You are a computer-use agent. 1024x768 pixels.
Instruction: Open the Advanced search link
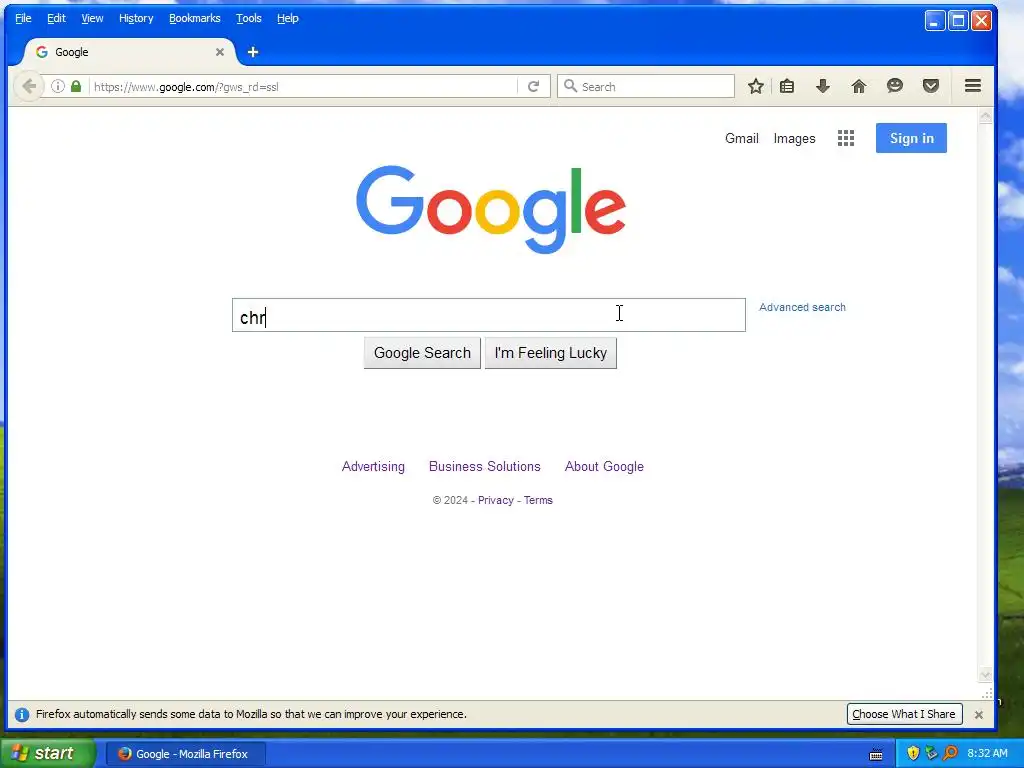coord(802,307)
